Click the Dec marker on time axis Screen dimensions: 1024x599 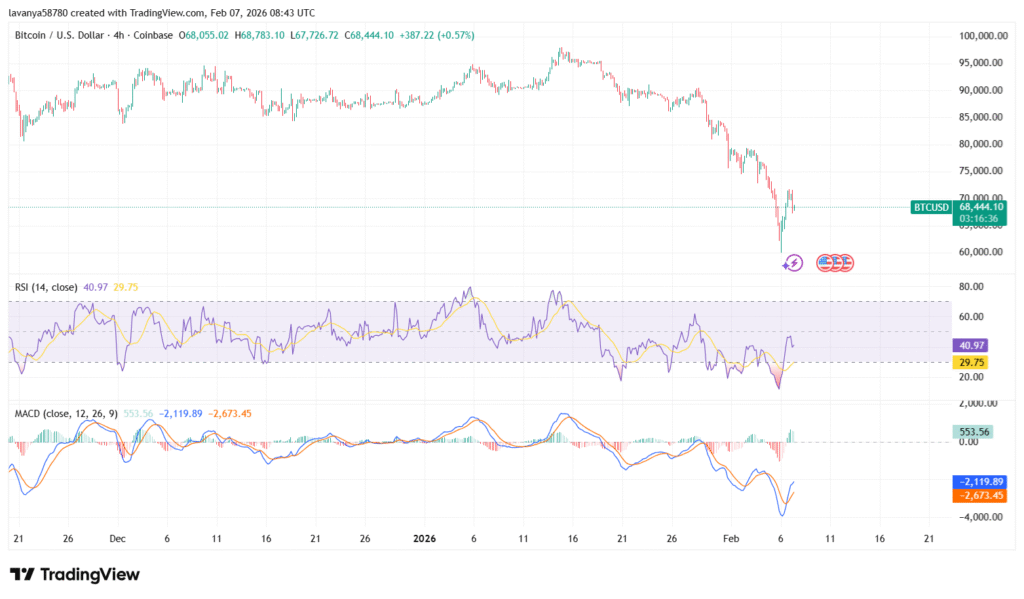117,537
